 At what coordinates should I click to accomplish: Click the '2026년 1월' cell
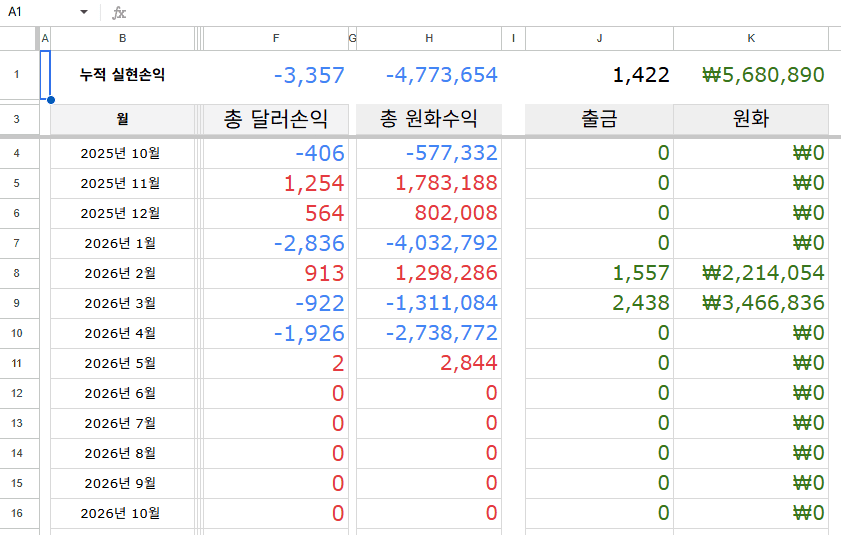coord(122,244)
